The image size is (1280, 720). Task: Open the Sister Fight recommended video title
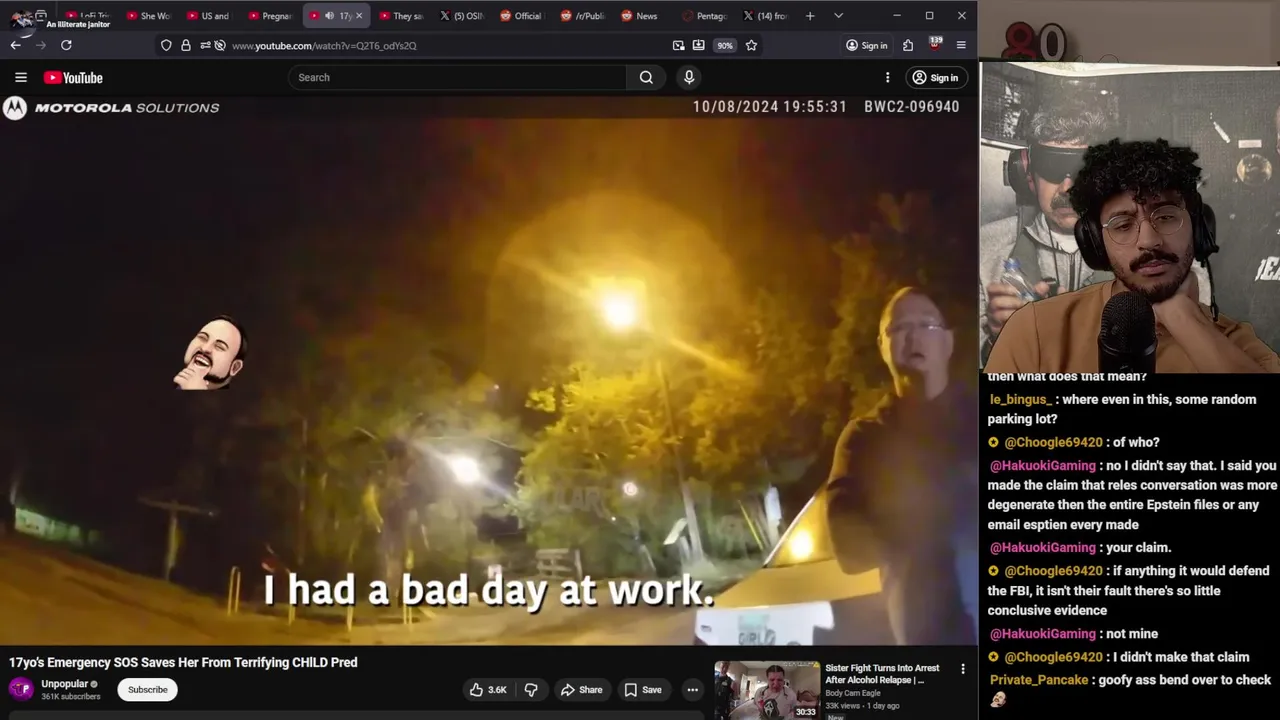(882, 674)
